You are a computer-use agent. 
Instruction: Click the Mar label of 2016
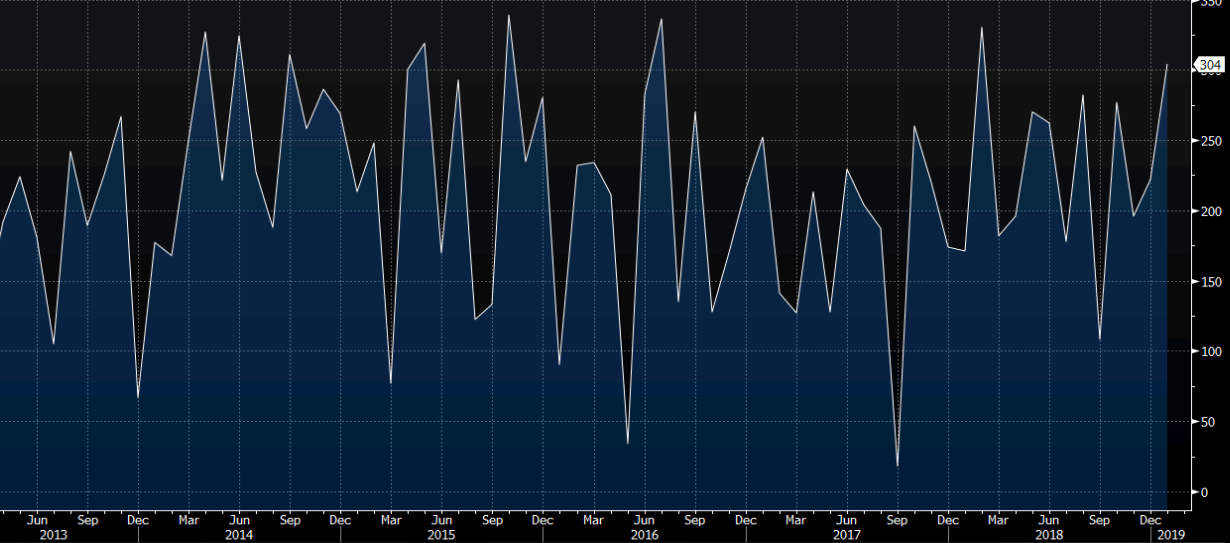(593, 520)
